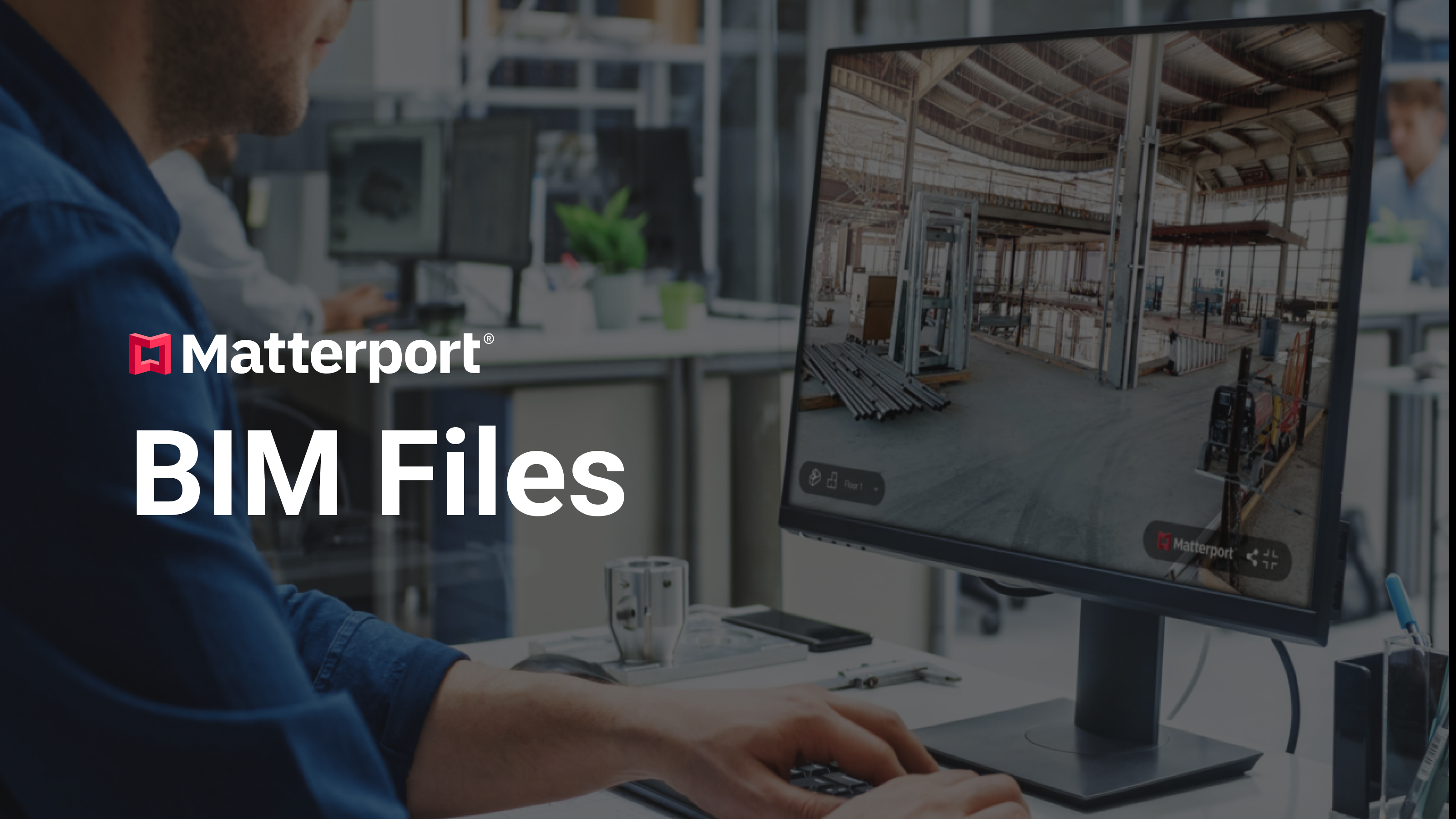
Task: Toggle the floor plan visibility
Action: 833,484
